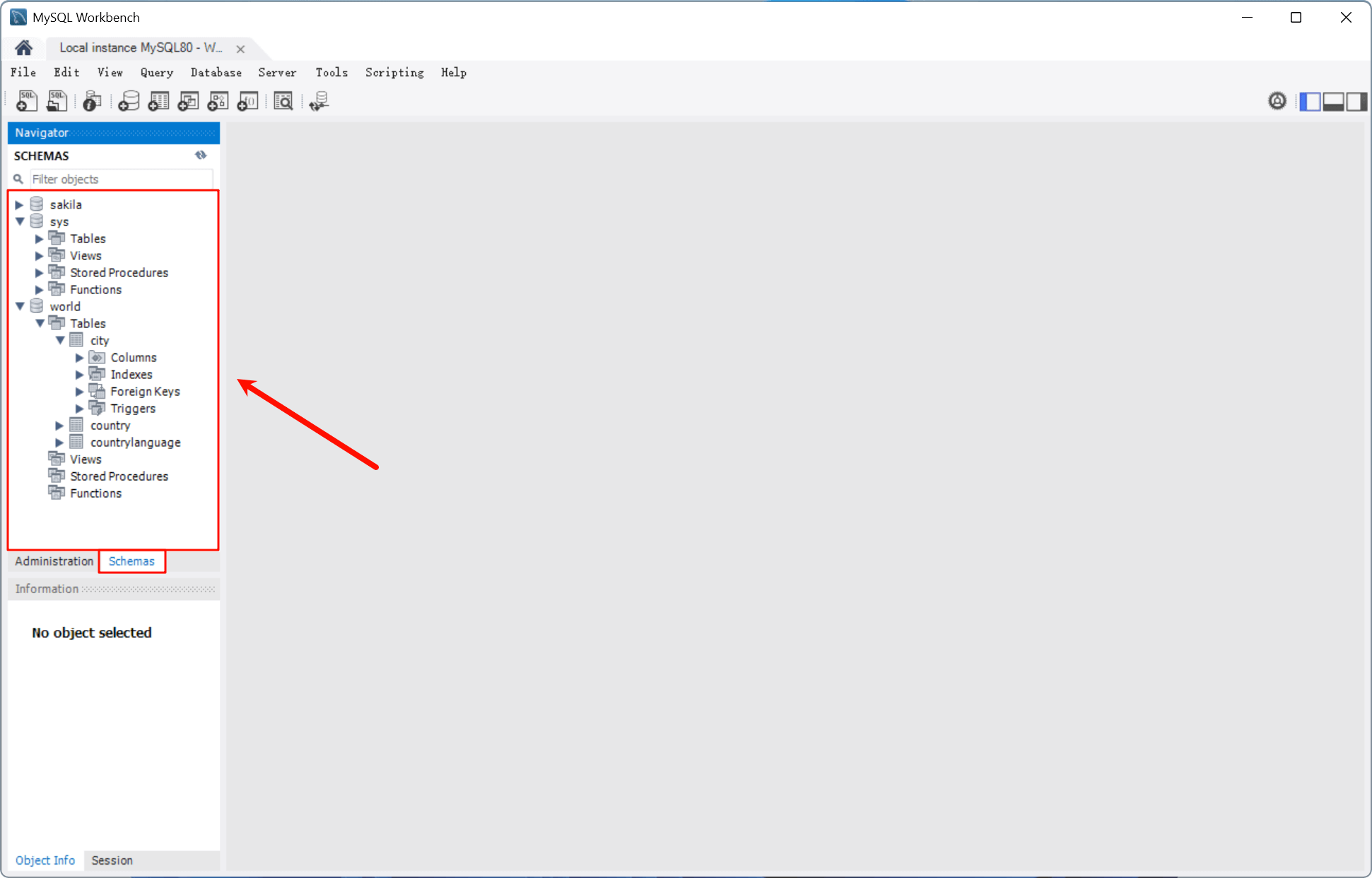The width and height of the screenshot is (1372, 878).
Task: Select Functions under world schema
Action: 95,493
